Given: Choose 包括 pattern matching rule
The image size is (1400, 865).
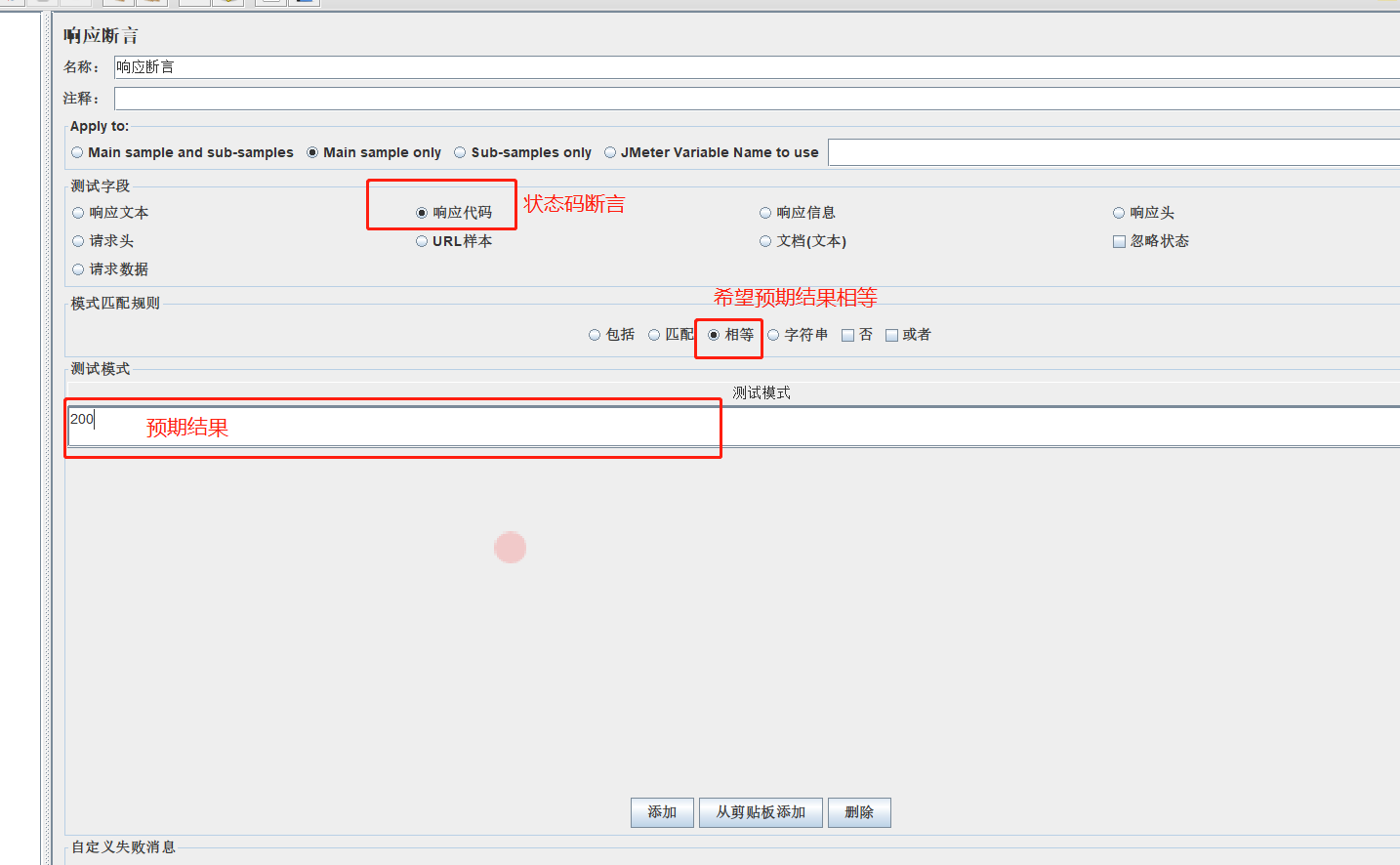Looking at the screenshot, I should coord(611,335).
